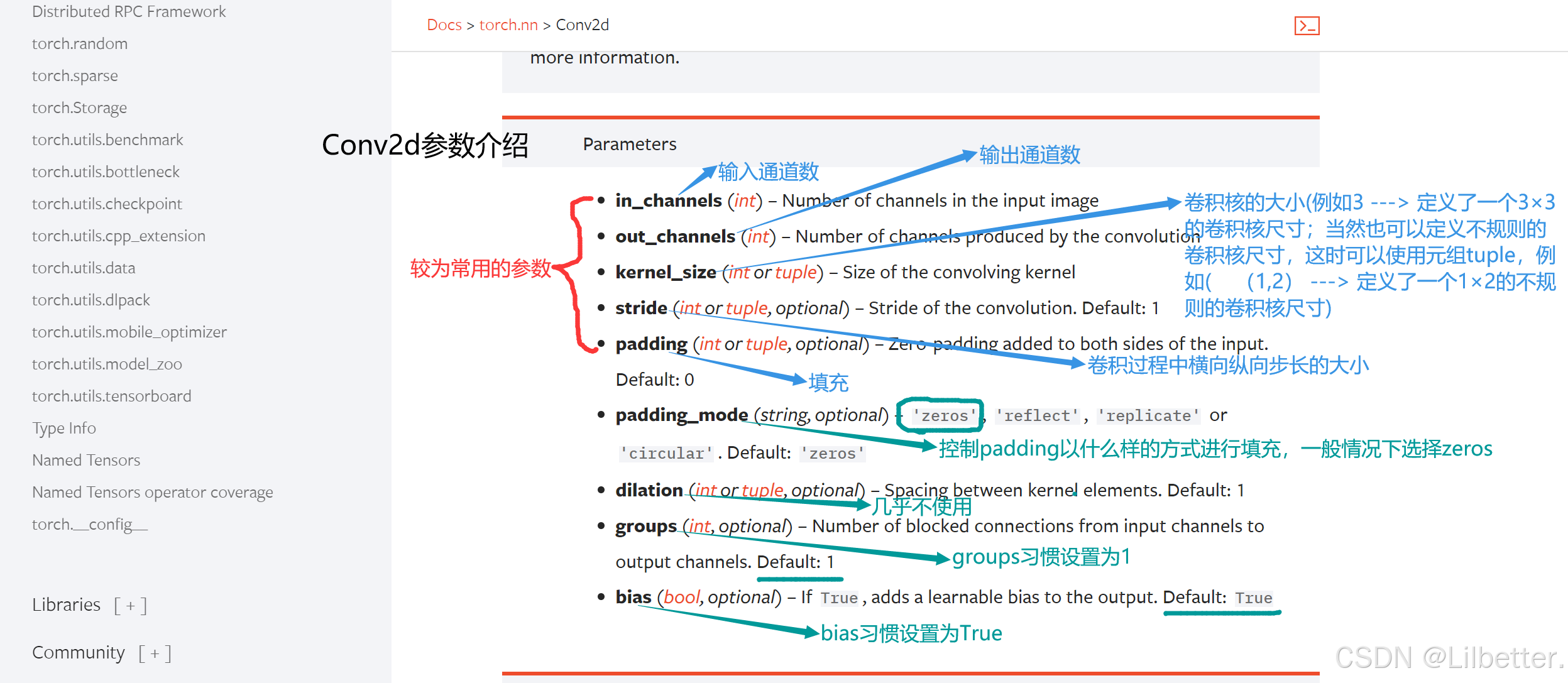Go to torch.nn breadcrumb link
Screen dimensions: 1568x683
[x=508, y=25]
